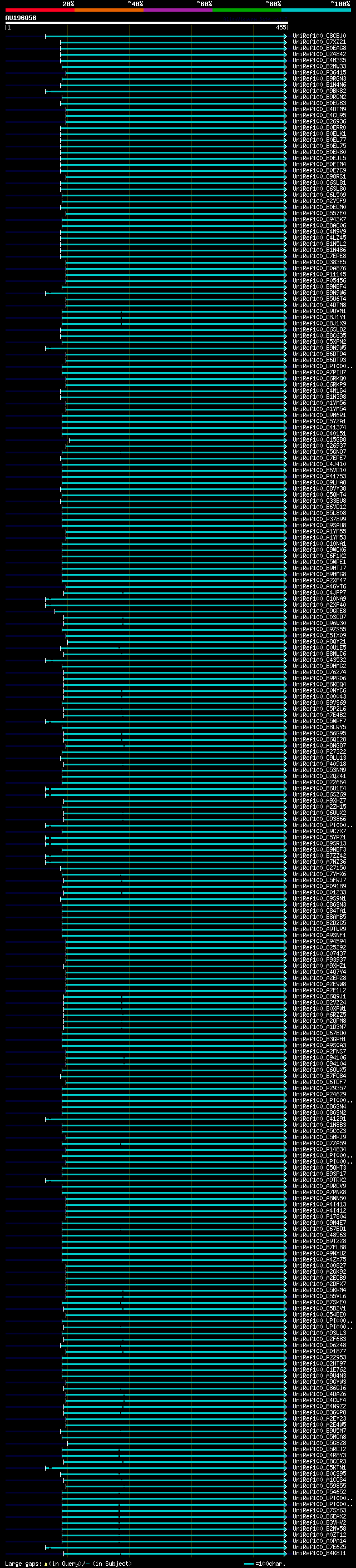Click the UniRef100_B4K8I1 row label
Image resolution: width=356 pixels, height=1568 pixels.
tap(319, 1554)
